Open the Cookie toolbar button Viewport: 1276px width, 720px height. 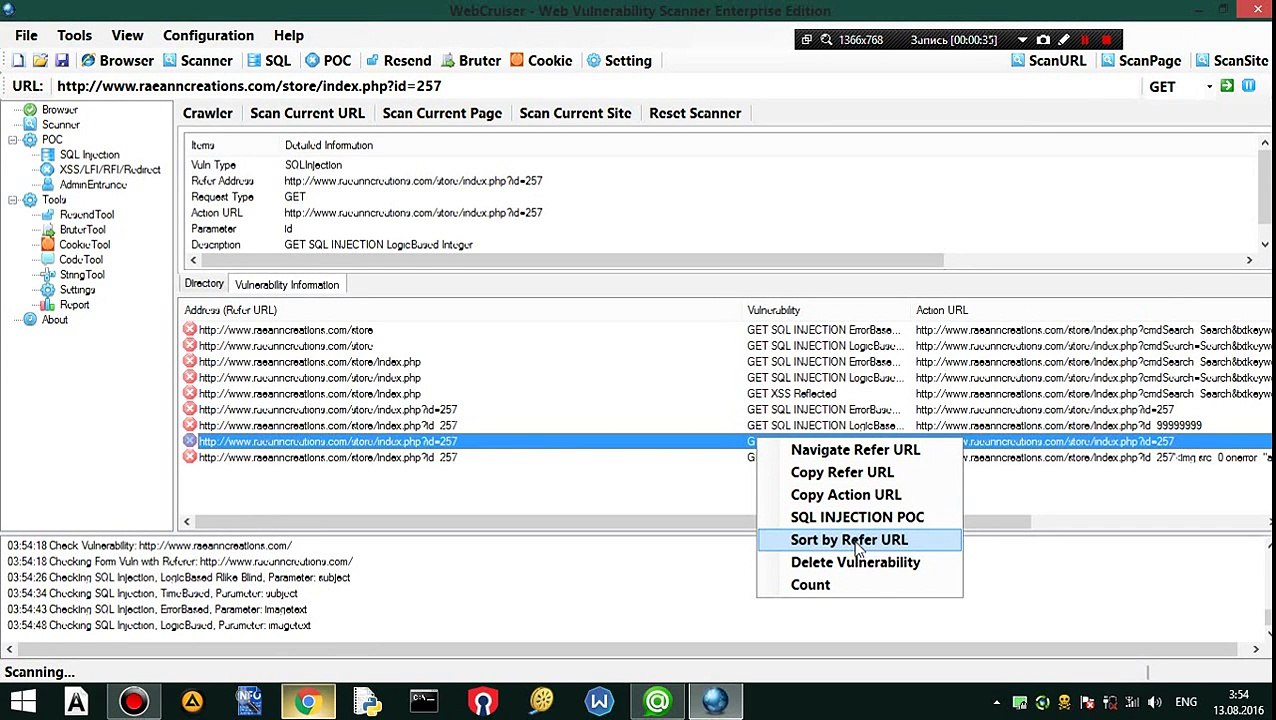coord(541,61)
